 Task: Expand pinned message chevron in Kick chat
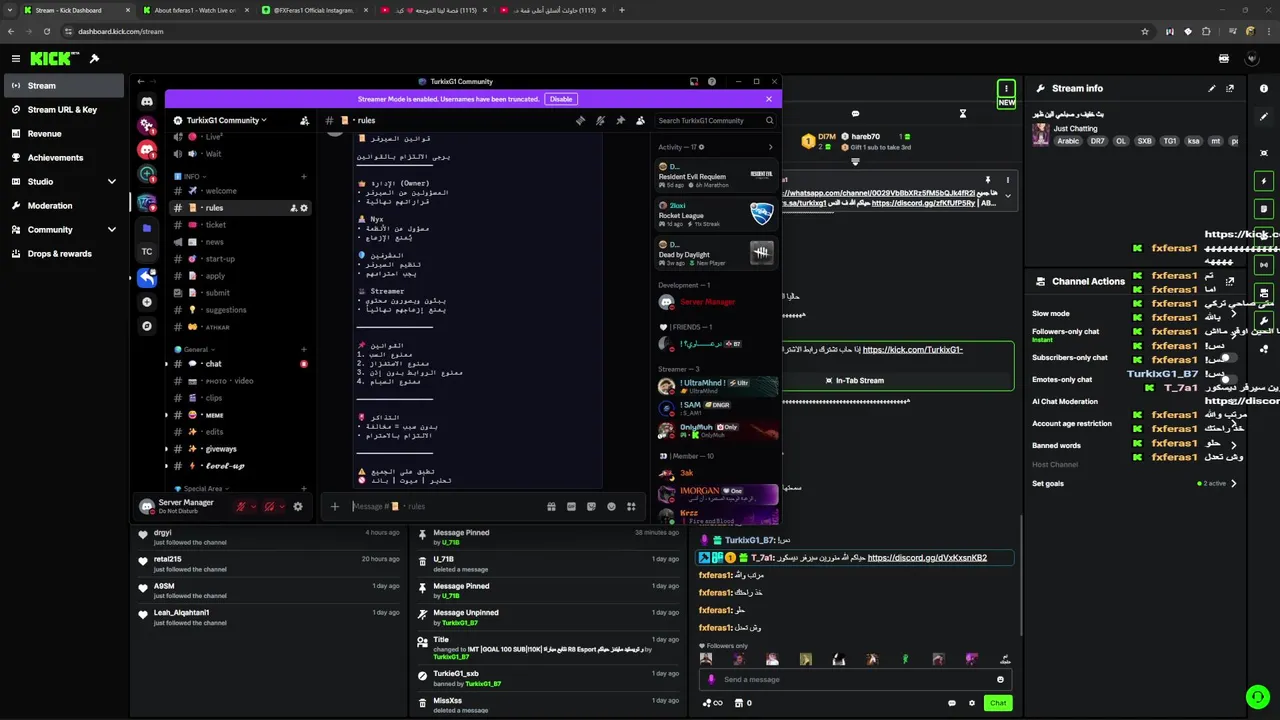tap(1008, 196)
